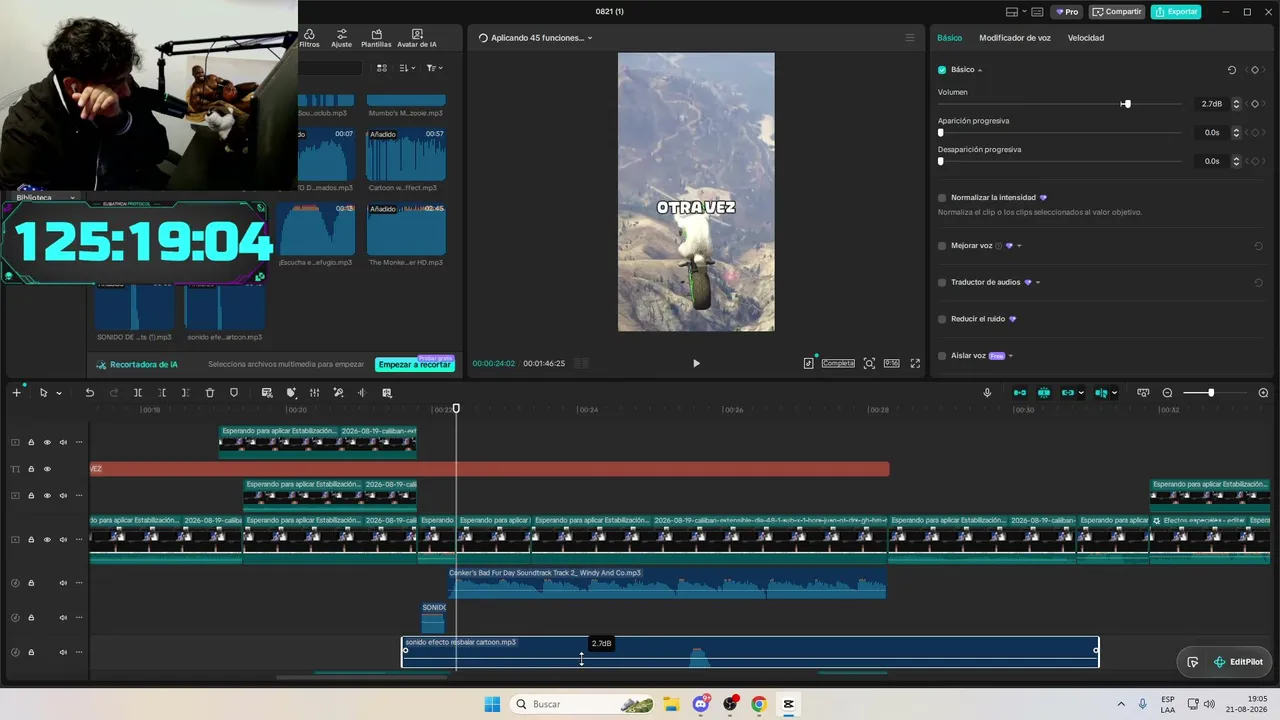The width and height of the screenshot is (1280, 720).
Task: Click the Aparición progresiva slider handle
Action: (941, 132)
